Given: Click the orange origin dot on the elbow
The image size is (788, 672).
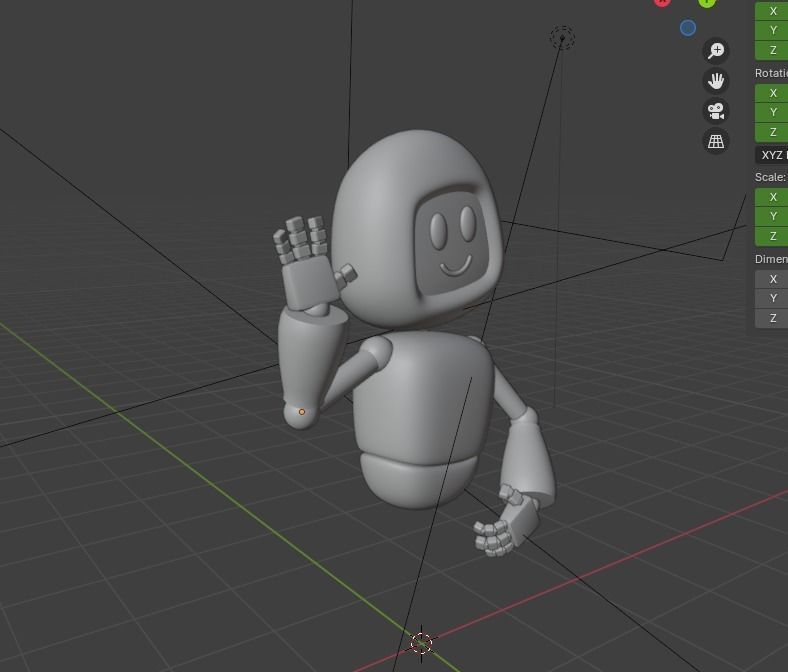Looking at the screenshot, I should (302, 412).
